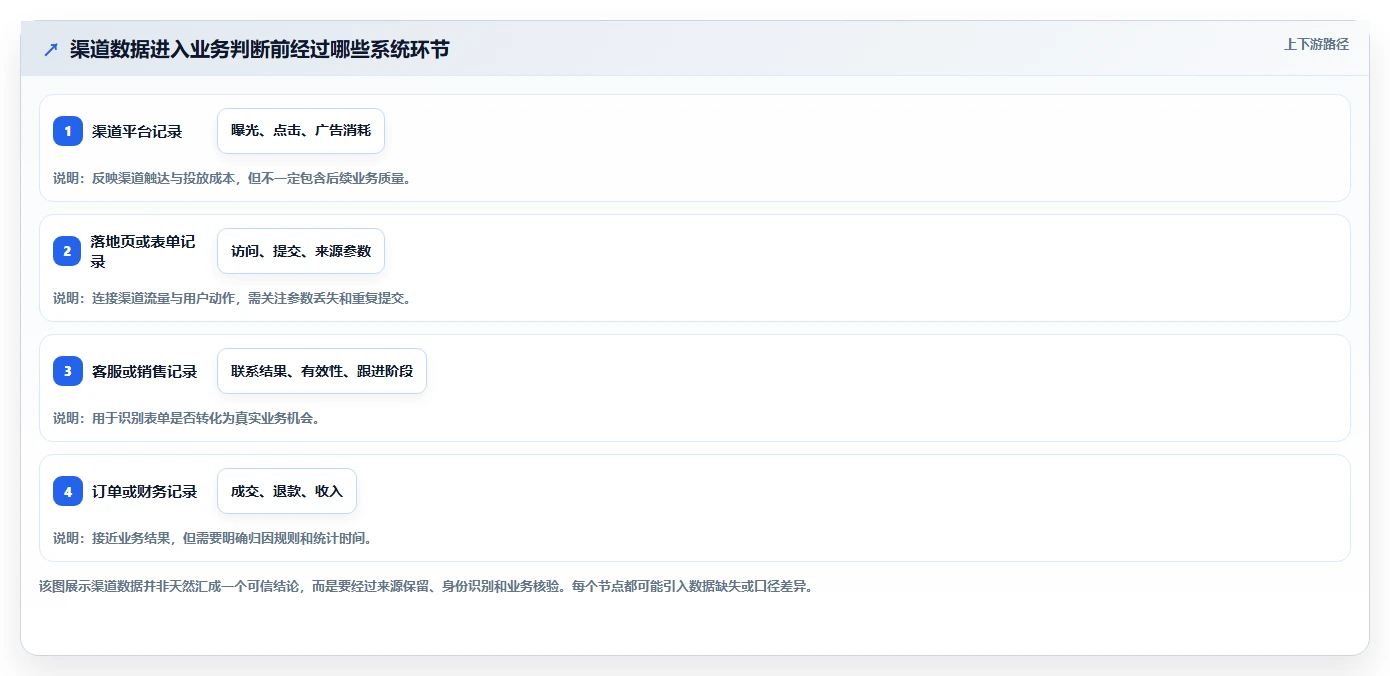1390x676 pixels.
Task: Select the 访问、提交、来源参数 chip
Action: 301,251
